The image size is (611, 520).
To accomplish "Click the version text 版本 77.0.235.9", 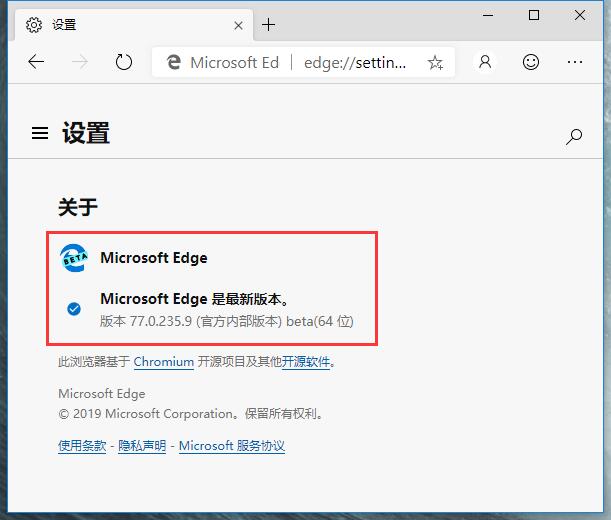I will [x=146, y=321].
